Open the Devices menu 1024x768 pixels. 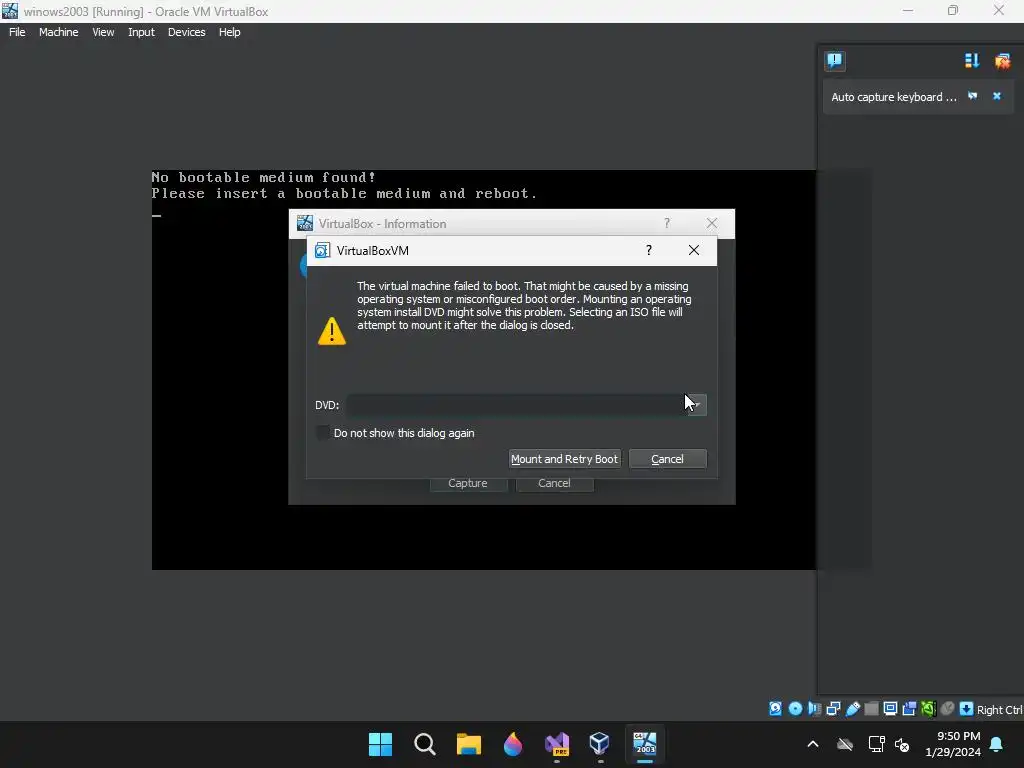point(186,32)
